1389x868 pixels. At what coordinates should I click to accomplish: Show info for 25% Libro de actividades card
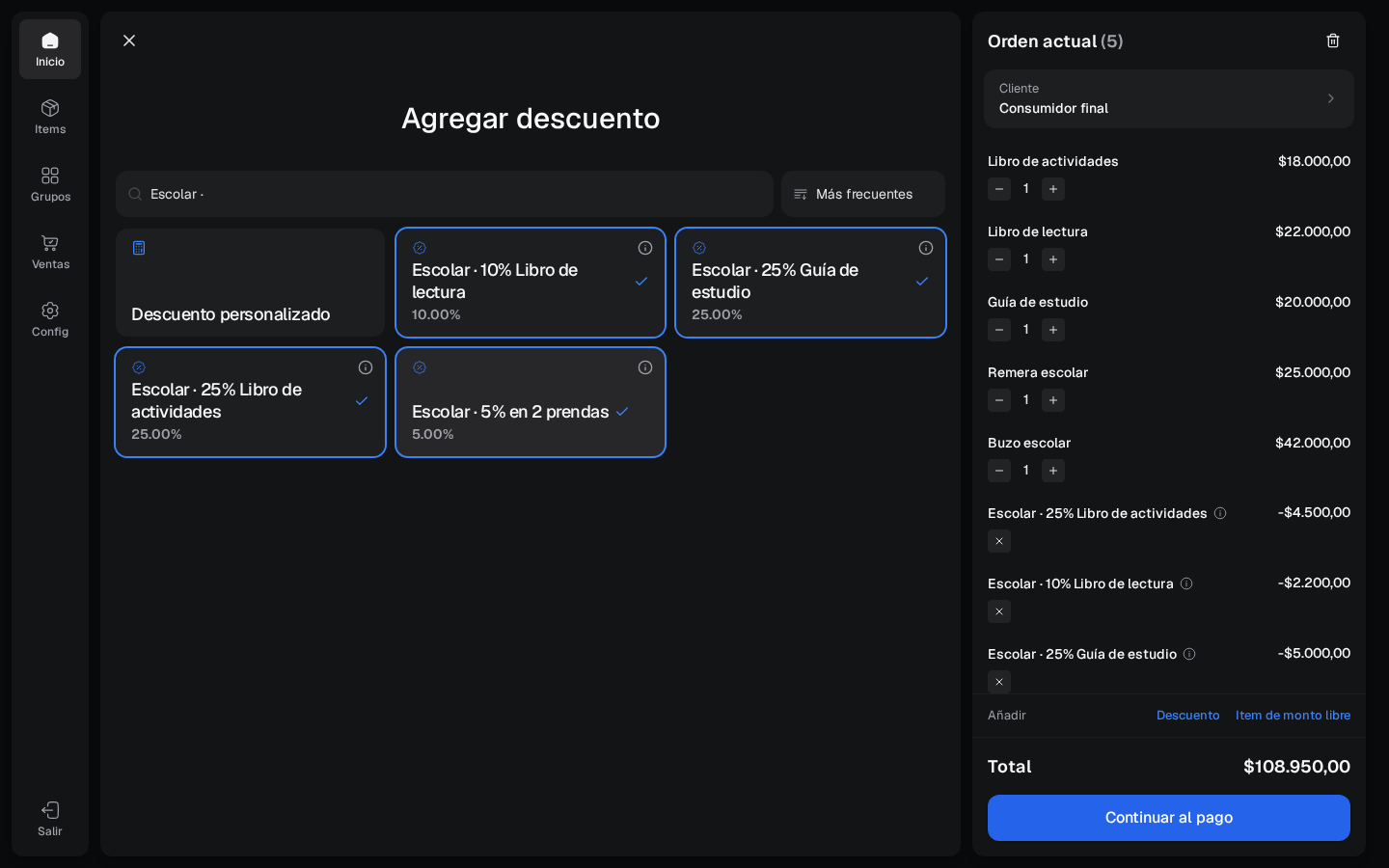(x=366, y=367)
